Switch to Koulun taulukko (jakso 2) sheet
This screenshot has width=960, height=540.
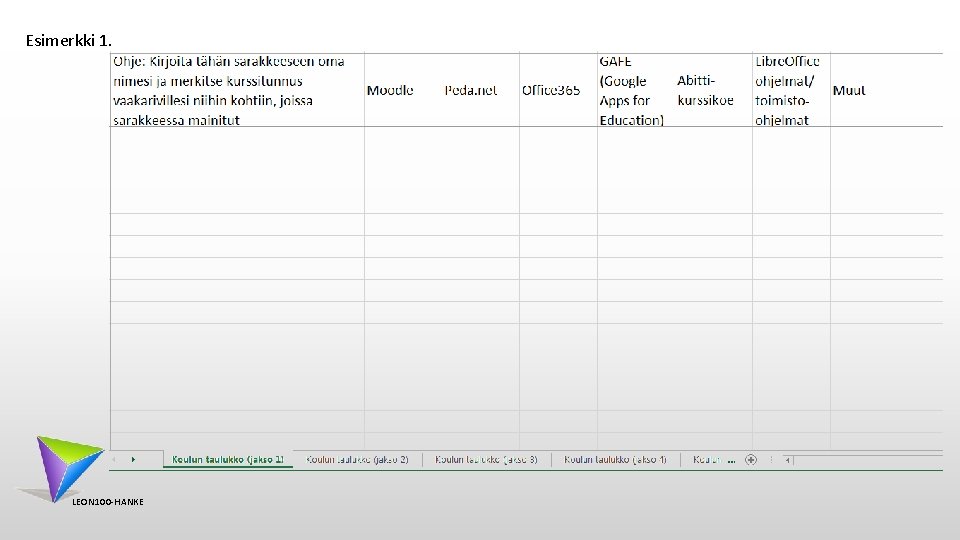pyautogui.click(x=357, y=459)
